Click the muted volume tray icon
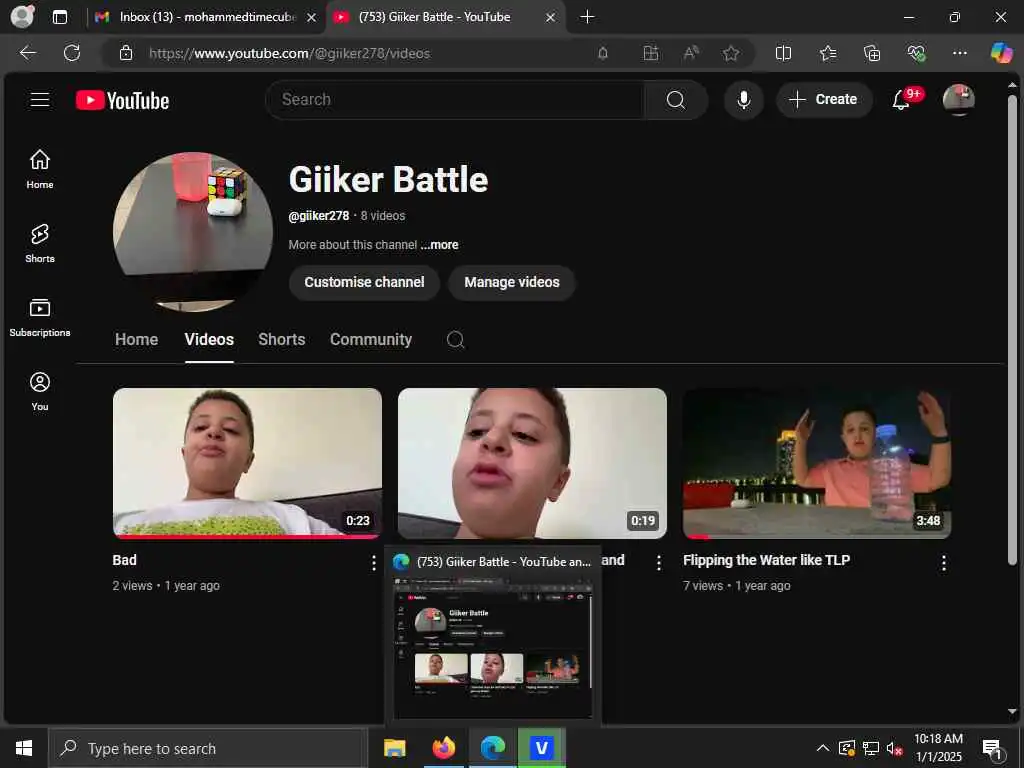Viewport: 1024px width, 768px height. 894,748
